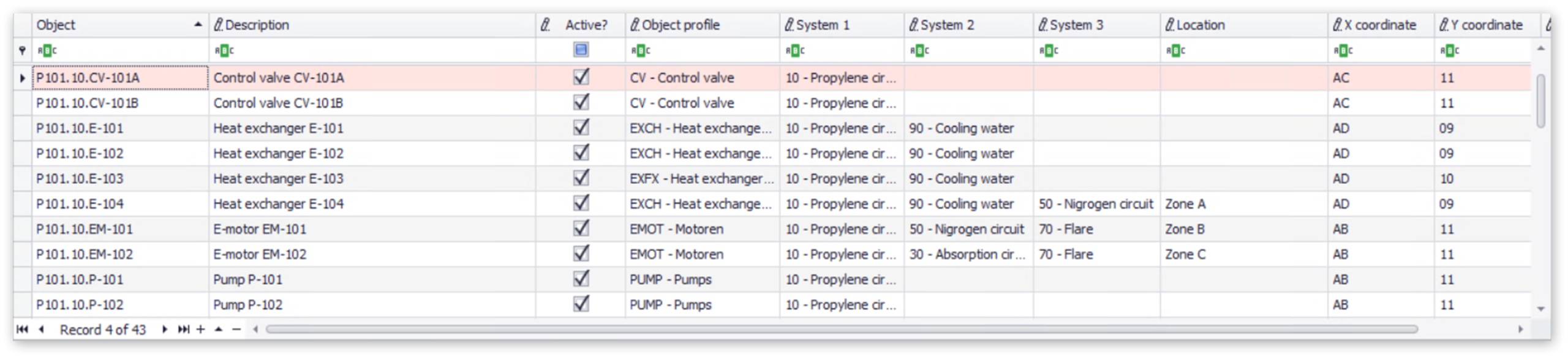Click the horizontal scrollbar thumb
The height and width of the screenshot is (356, 1568).
pos(839,330)
